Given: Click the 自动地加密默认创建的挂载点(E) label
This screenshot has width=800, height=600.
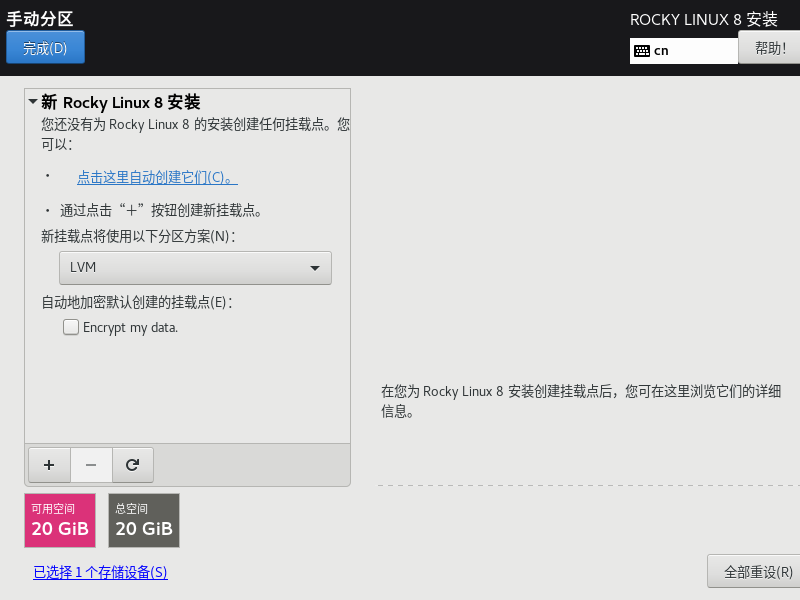Looking at the screenshot, I should click(137, 302).
